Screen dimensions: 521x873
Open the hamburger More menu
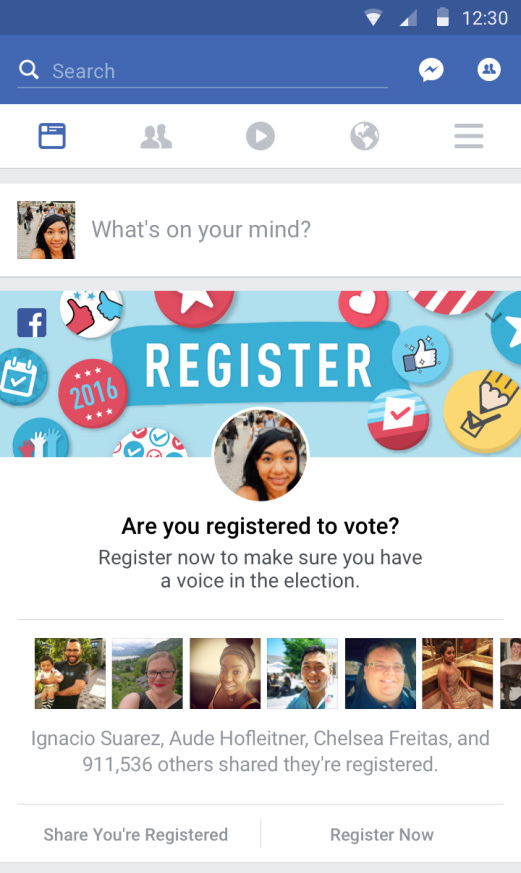click(x=469, y=136)
